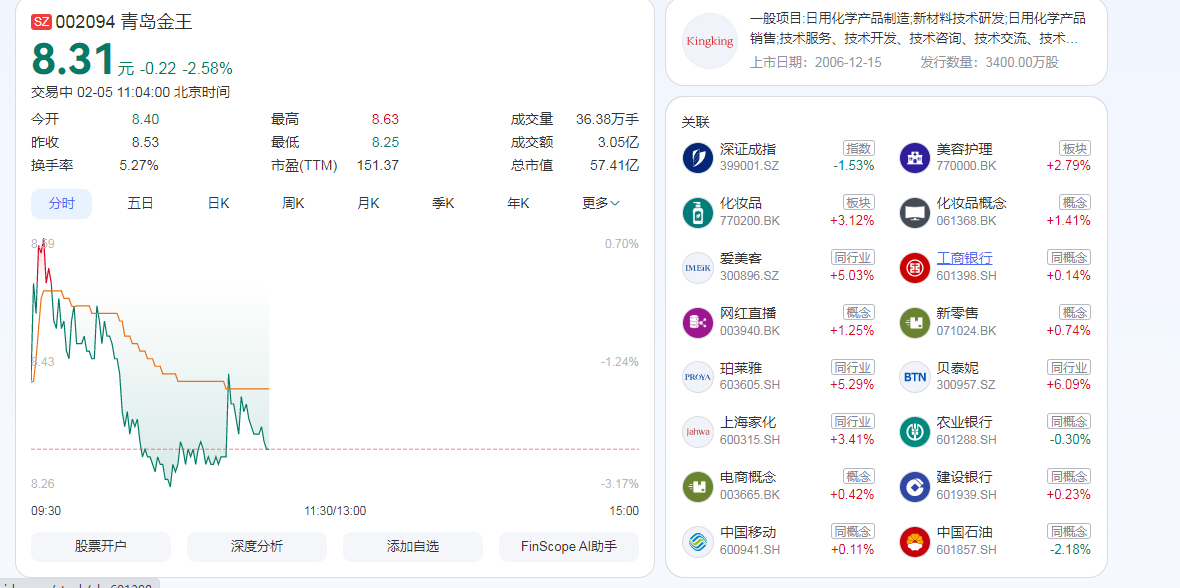The image size is (1180, 588).
Task: Open the 网红直播 concept icon
Action: pos(698,323)
